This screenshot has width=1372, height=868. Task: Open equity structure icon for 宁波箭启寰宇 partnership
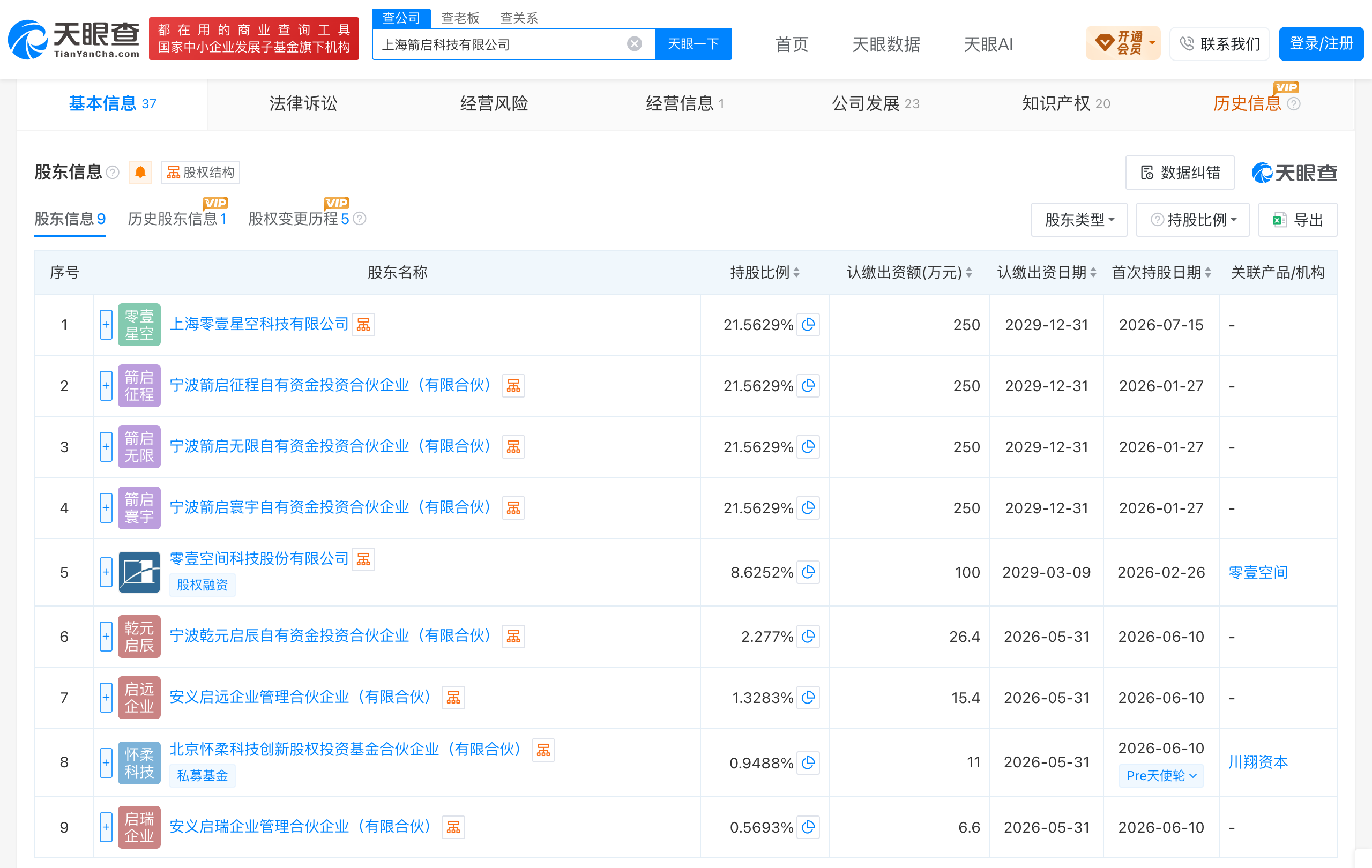[513, 507]
